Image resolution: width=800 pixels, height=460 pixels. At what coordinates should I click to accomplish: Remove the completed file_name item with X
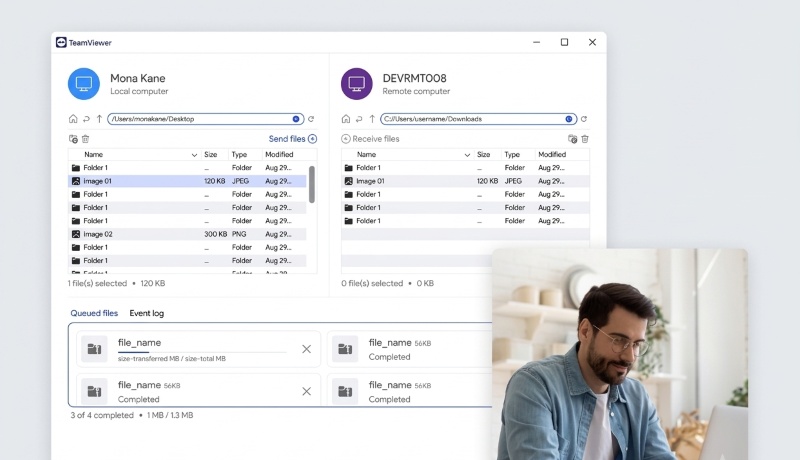coord(306,391)
